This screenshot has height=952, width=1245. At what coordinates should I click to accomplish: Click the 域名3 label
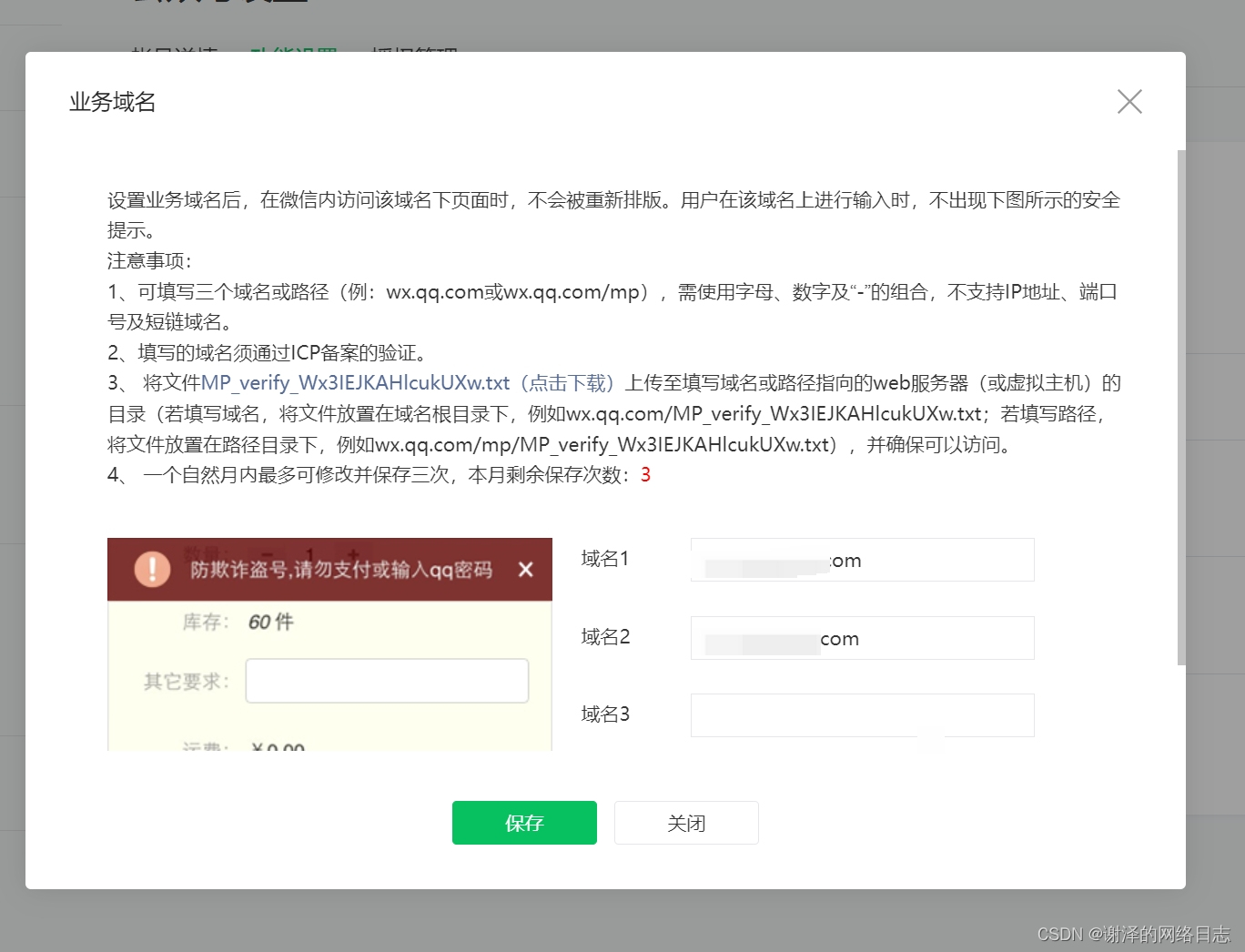[x=605, y=714]
